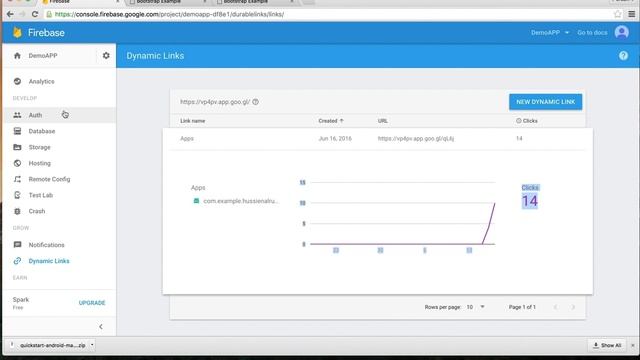Viewport: 640px width, 360px height.
Task: Click the Auth people icon
Action: [x=17, y=115]
